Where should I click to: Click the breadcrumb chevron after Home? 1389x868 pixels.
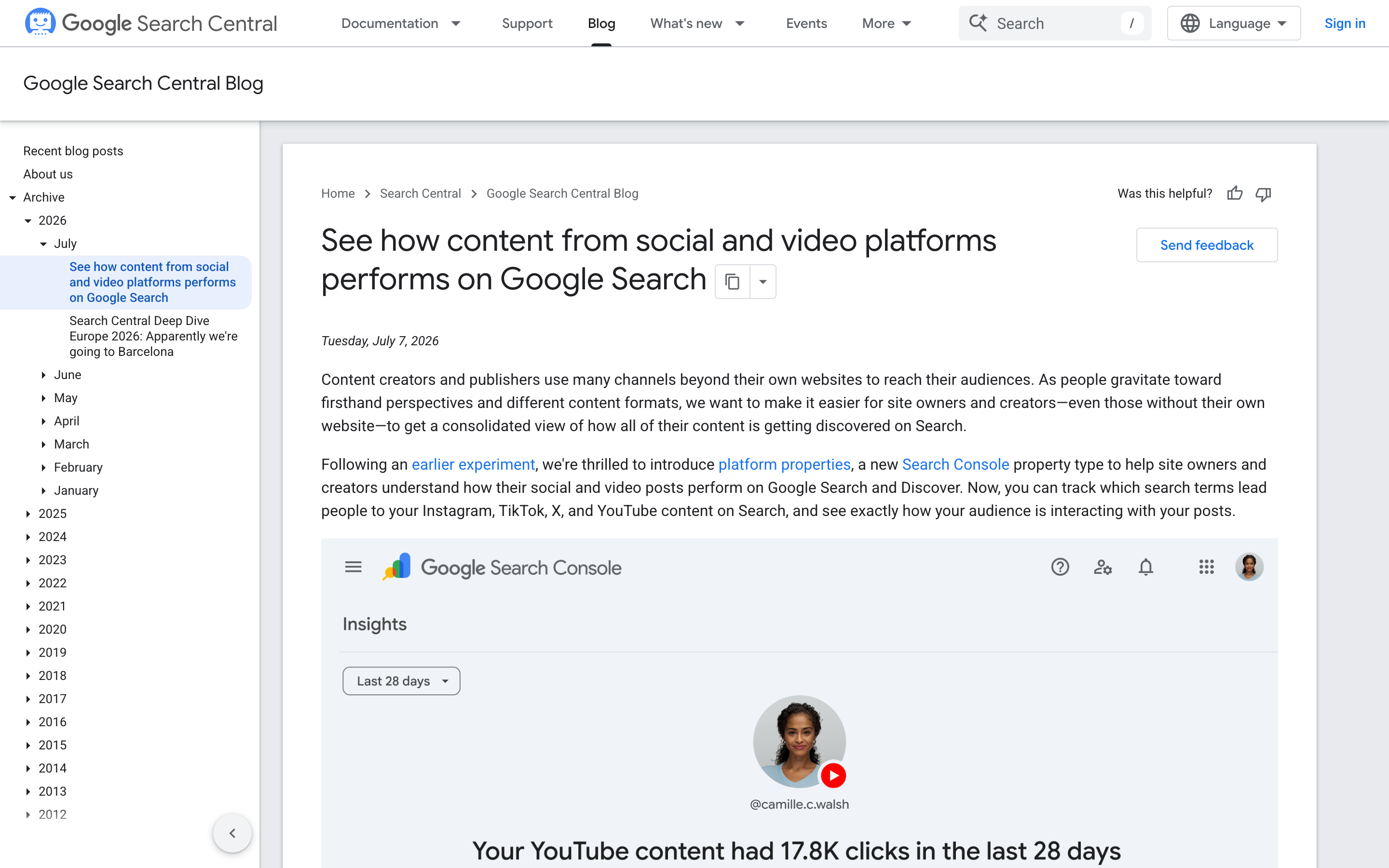click(x=368, y=194)
